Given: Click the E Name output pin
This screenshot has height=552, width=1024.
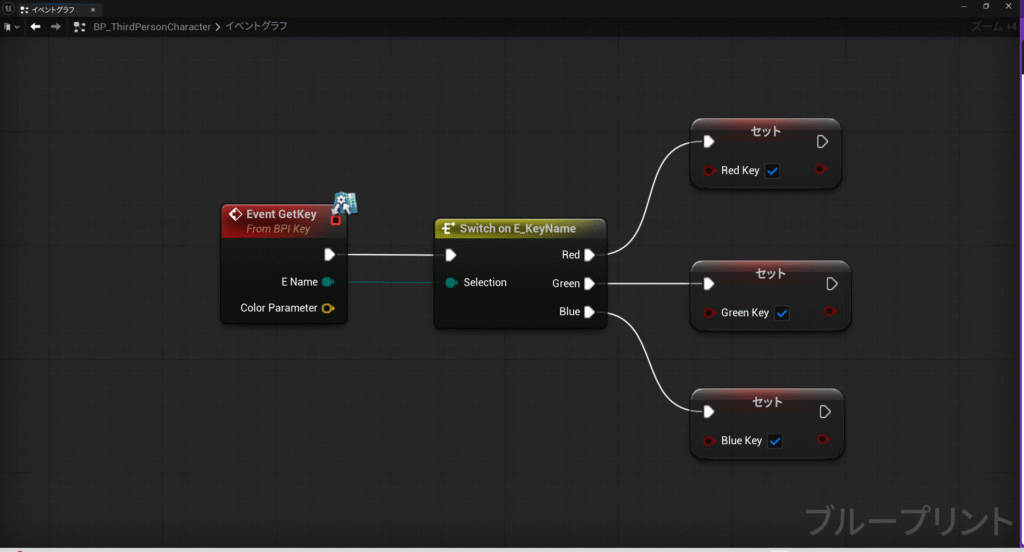Looking at the screenshot, I should click(x=328, y=282).
